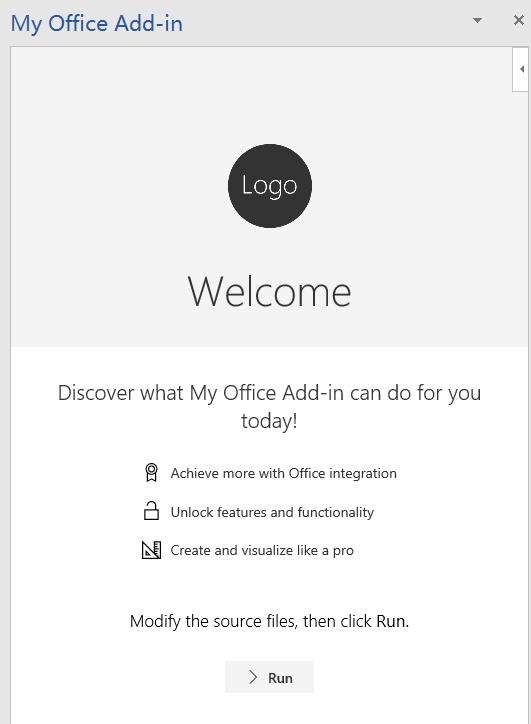
Task: Click the open padlock icon
Action: pyautogui.click(x=151, y=511)
